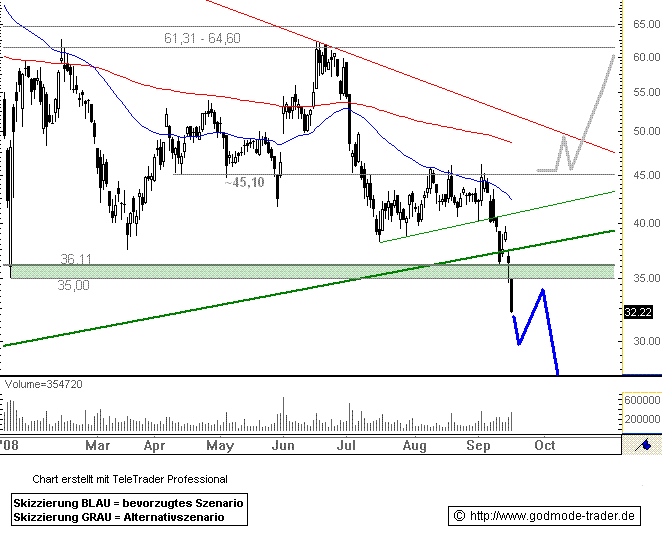Select the '35,00' support label

pyautogui.click(x=73, y=286)
